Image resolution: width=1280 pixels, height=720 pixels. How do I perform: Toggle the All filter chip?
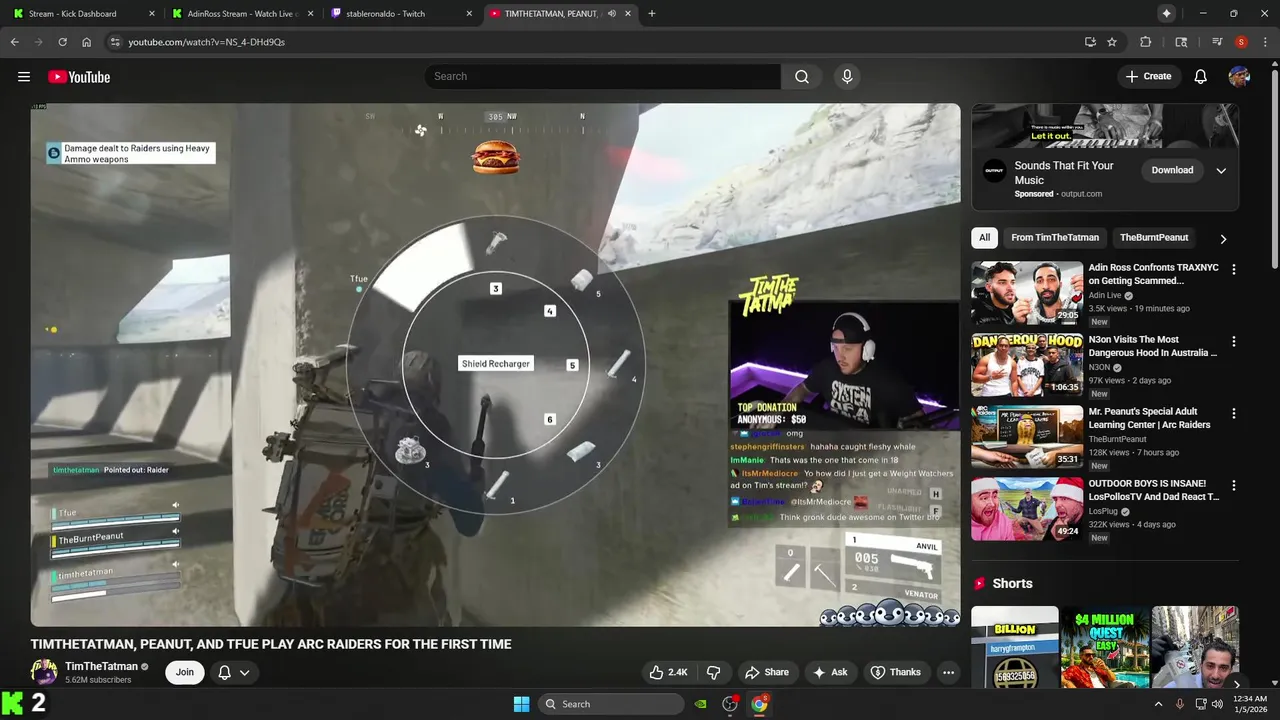[985, 238]
